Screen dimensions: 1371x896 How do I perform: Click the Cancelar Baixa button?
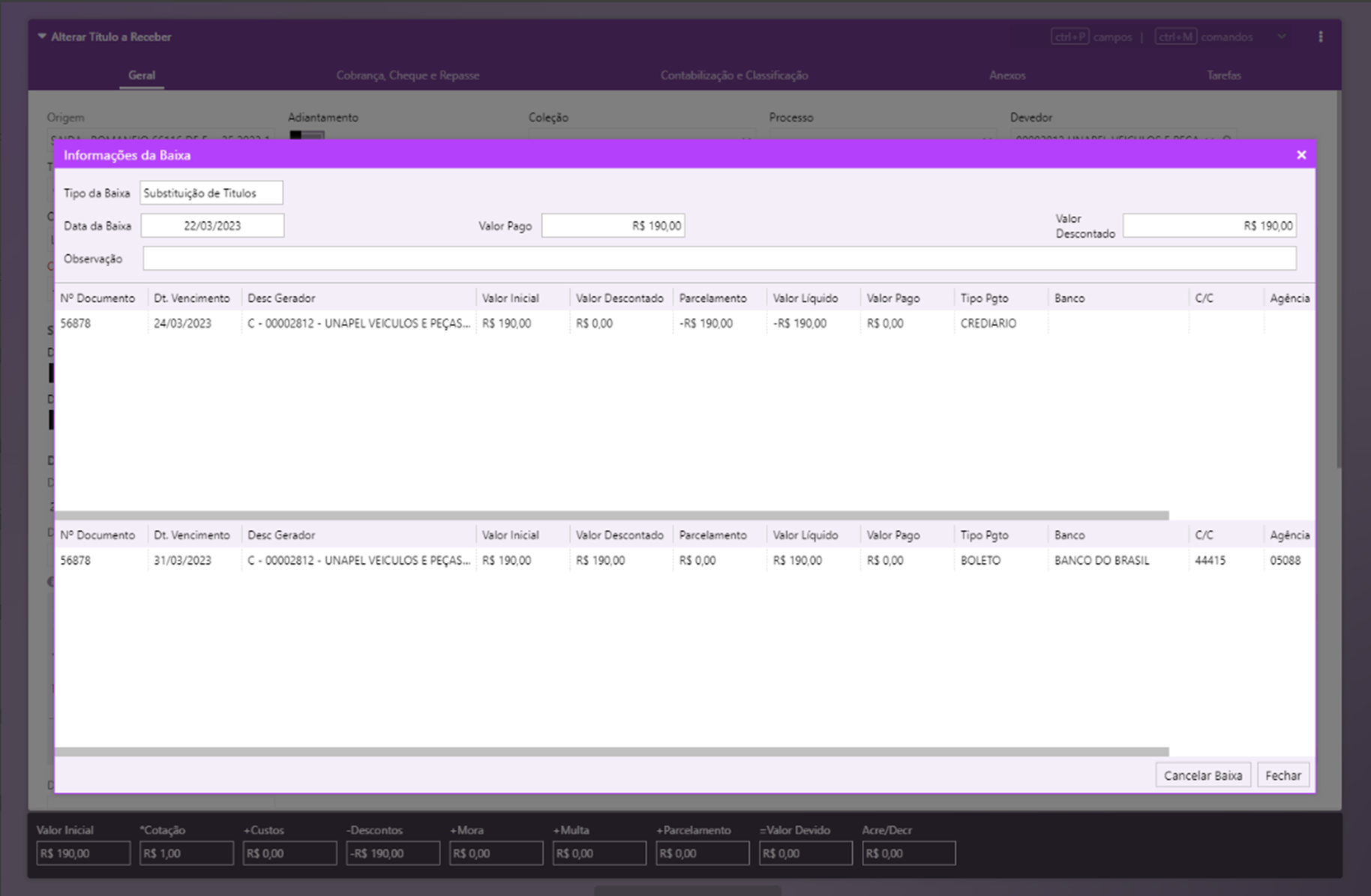coord(1203,775)
